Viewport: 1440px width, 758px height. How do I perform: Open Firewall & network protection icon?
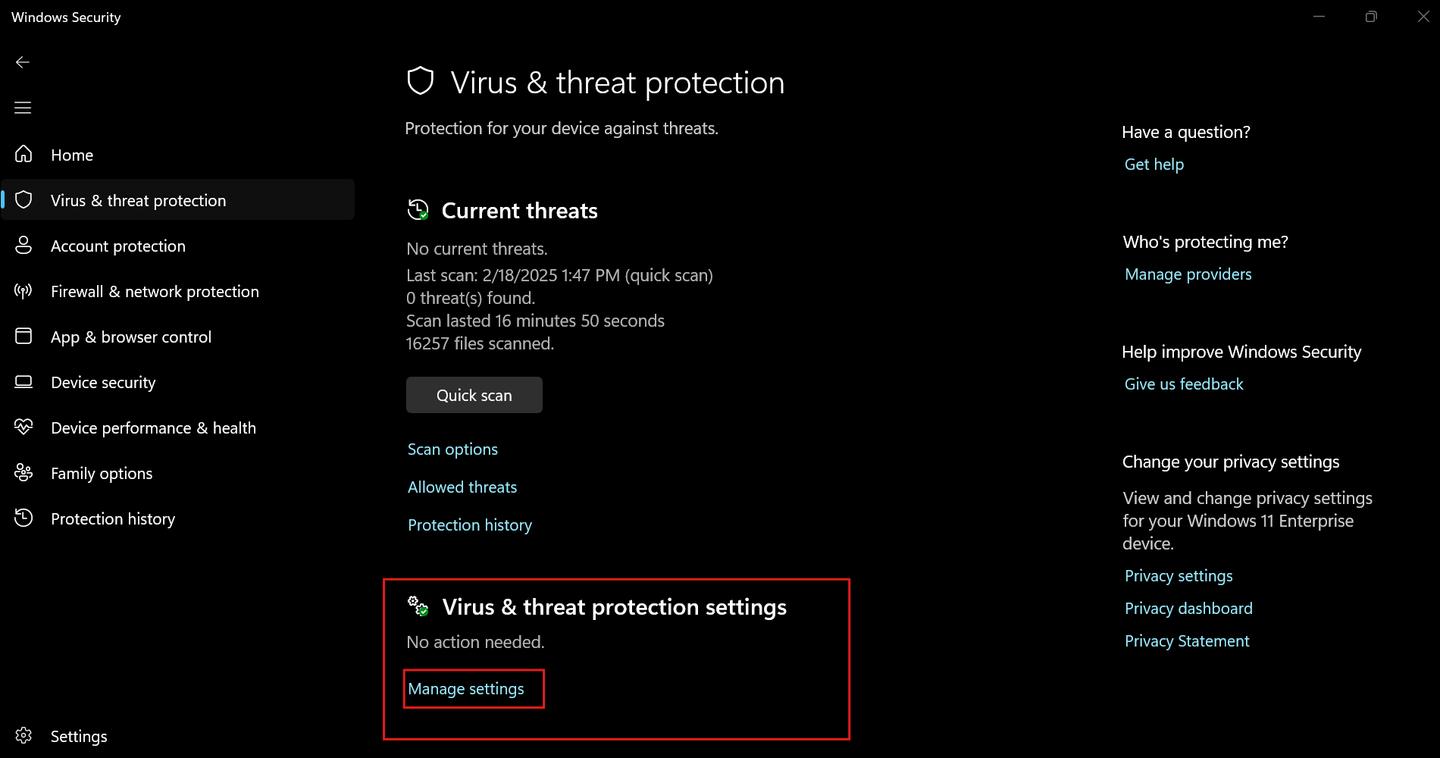[23, 291]
